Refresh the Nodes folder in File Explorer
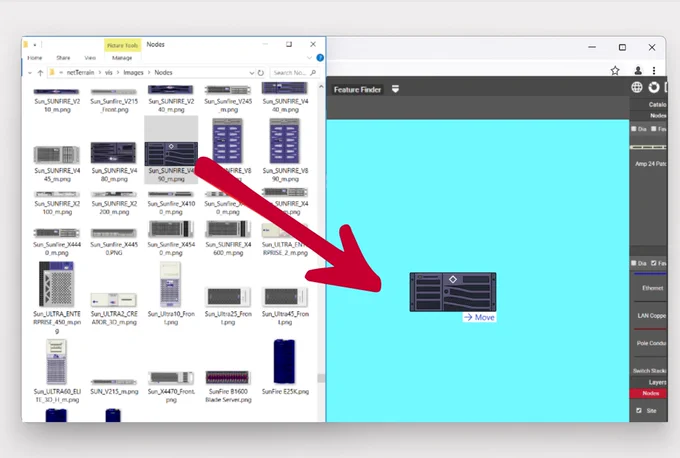Viewport: 680px width, 458px height. pos(261,73)
